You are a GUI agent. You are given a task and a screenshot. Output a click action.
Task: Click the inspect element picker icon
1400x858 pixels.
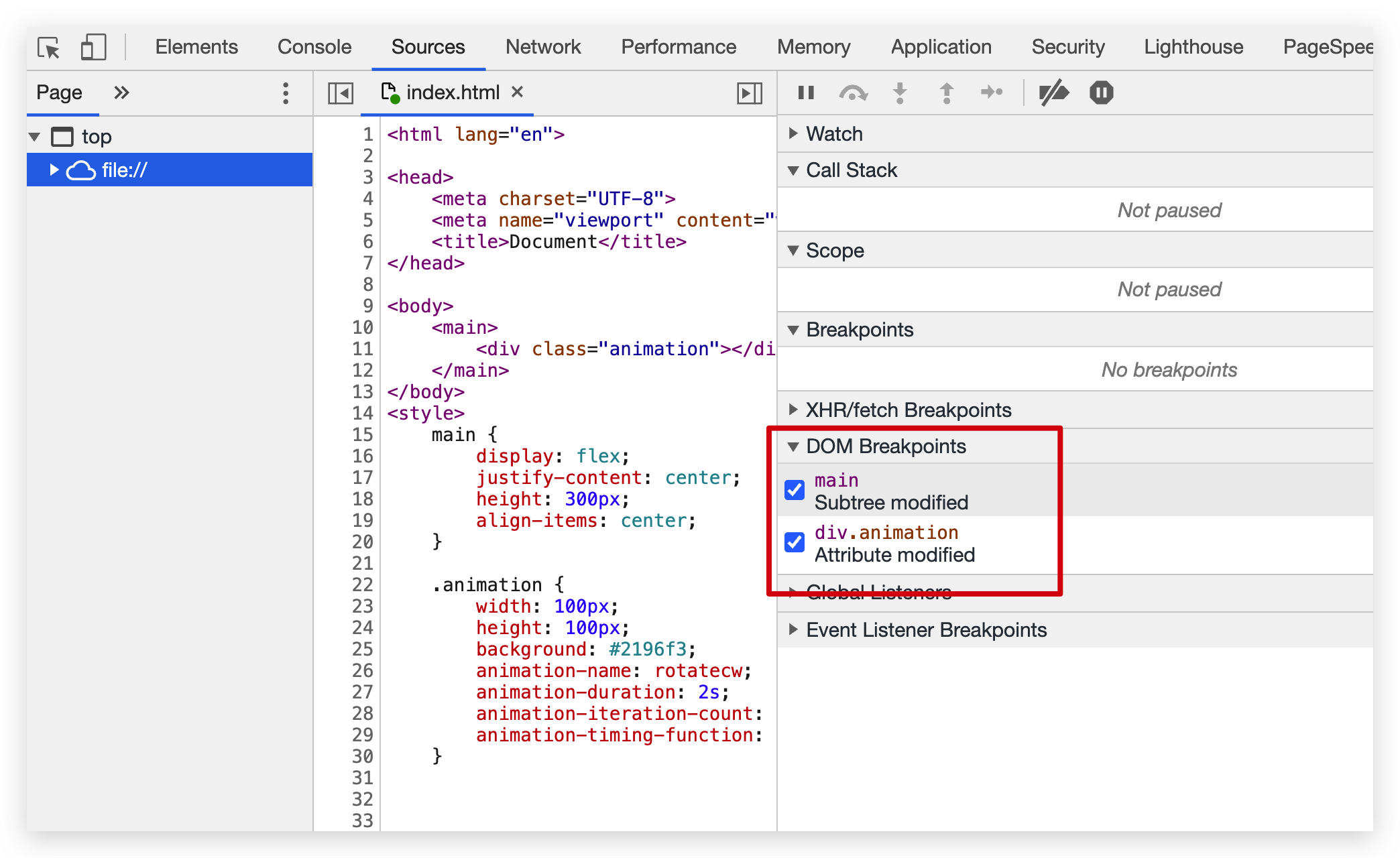tap(49, 48)
